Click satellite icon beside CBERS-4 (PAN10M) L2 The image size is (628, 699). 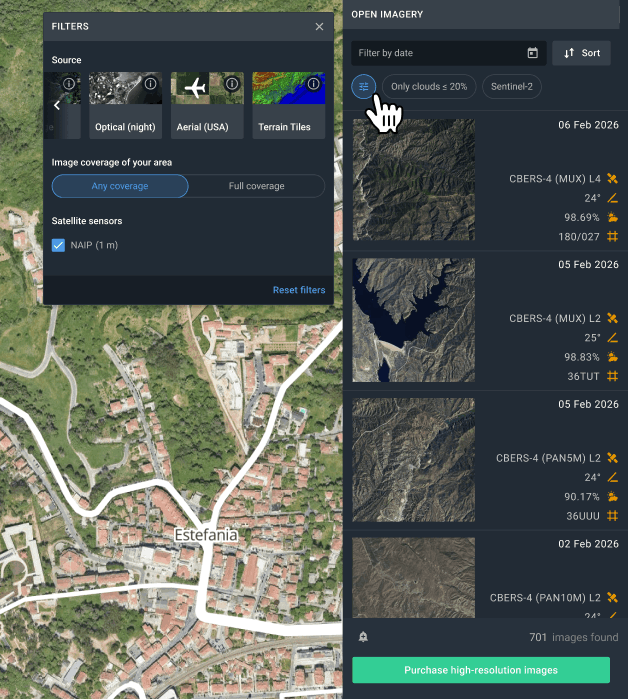click(612, 598)
